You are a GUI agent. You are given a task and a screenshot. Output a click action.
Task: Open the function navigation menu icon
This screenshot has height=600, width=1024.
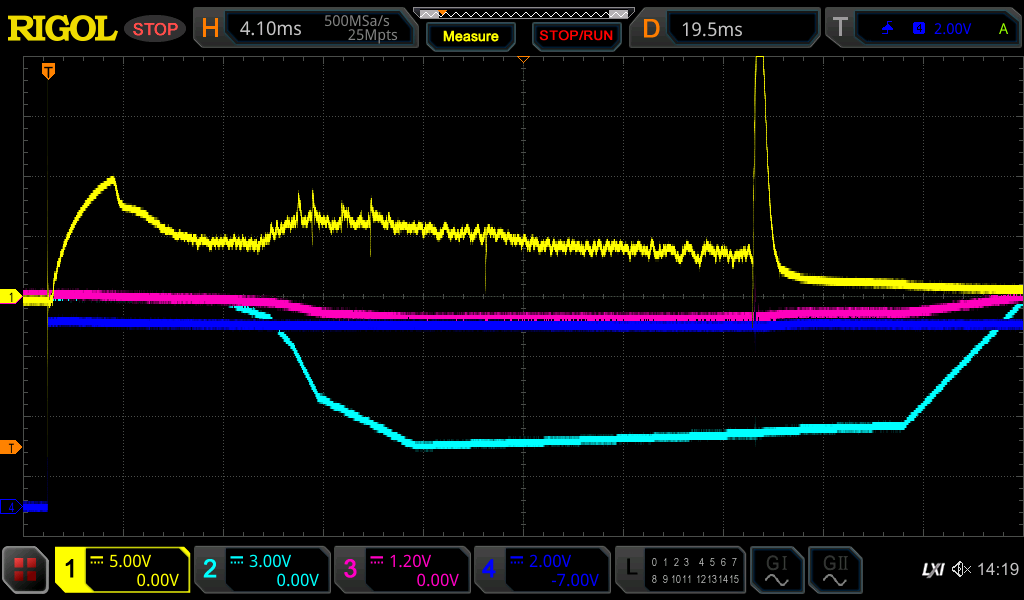[25, 570]
